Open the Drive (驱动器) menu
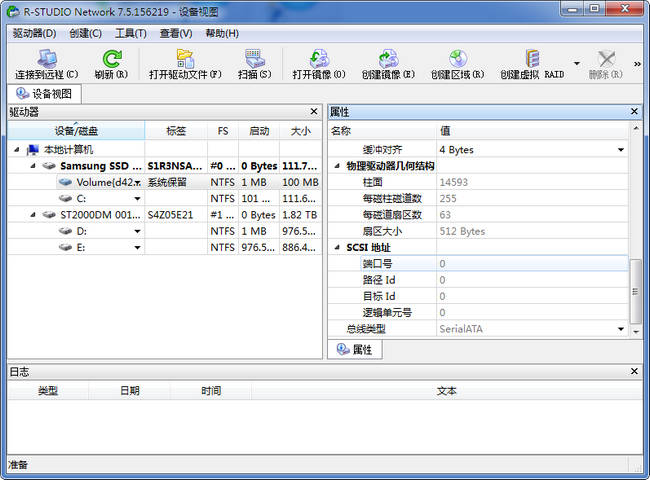This screenshot has height=480, width=650. pos(34,33)
